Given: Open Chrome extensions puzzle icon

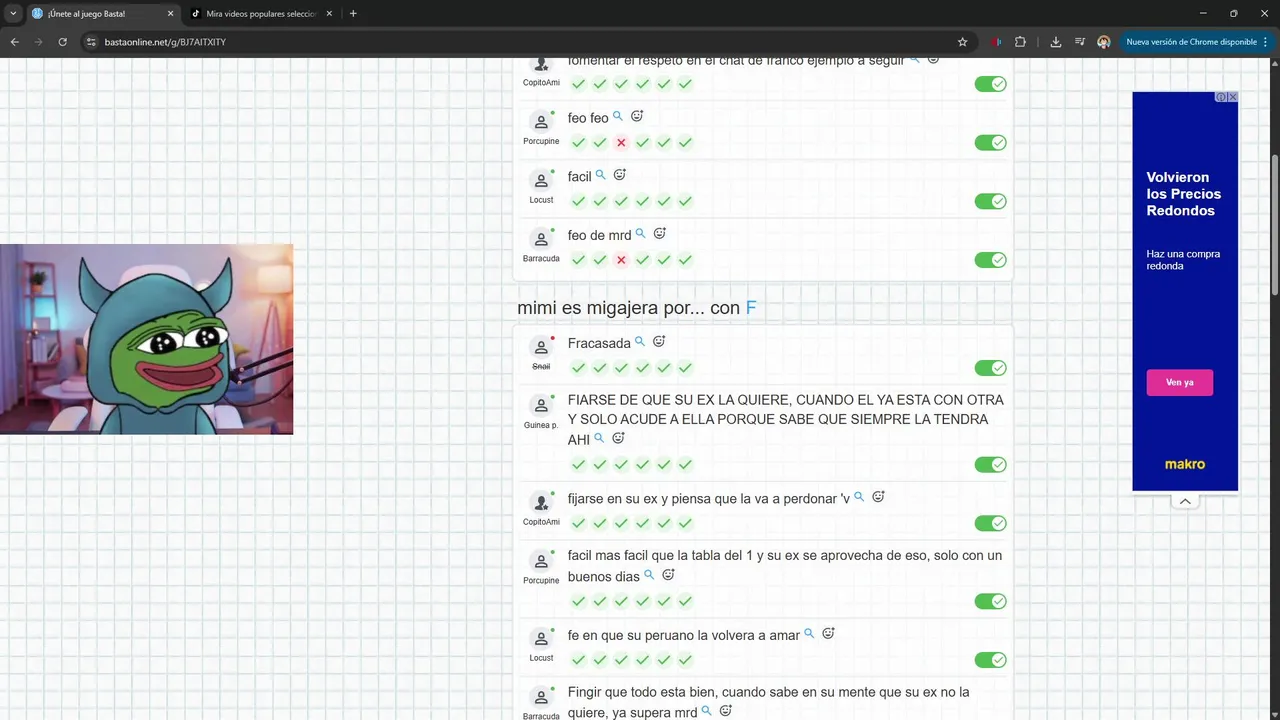Looking at the screenshot, I should [x=1020, y=42].
